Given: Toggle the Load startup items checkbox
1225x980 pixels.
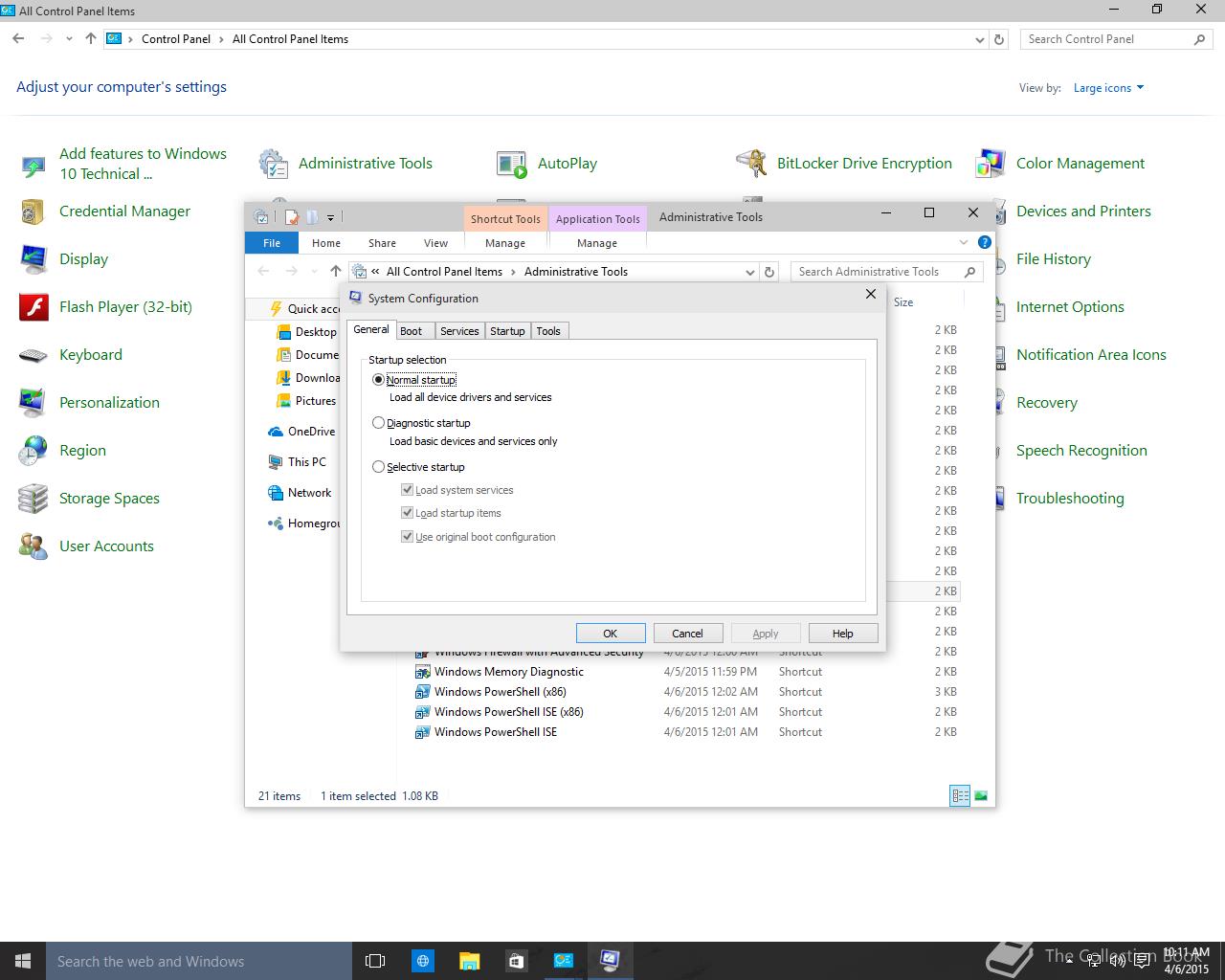Looking at the screenshot, I should pyautogui.click(x=408, y=513).
